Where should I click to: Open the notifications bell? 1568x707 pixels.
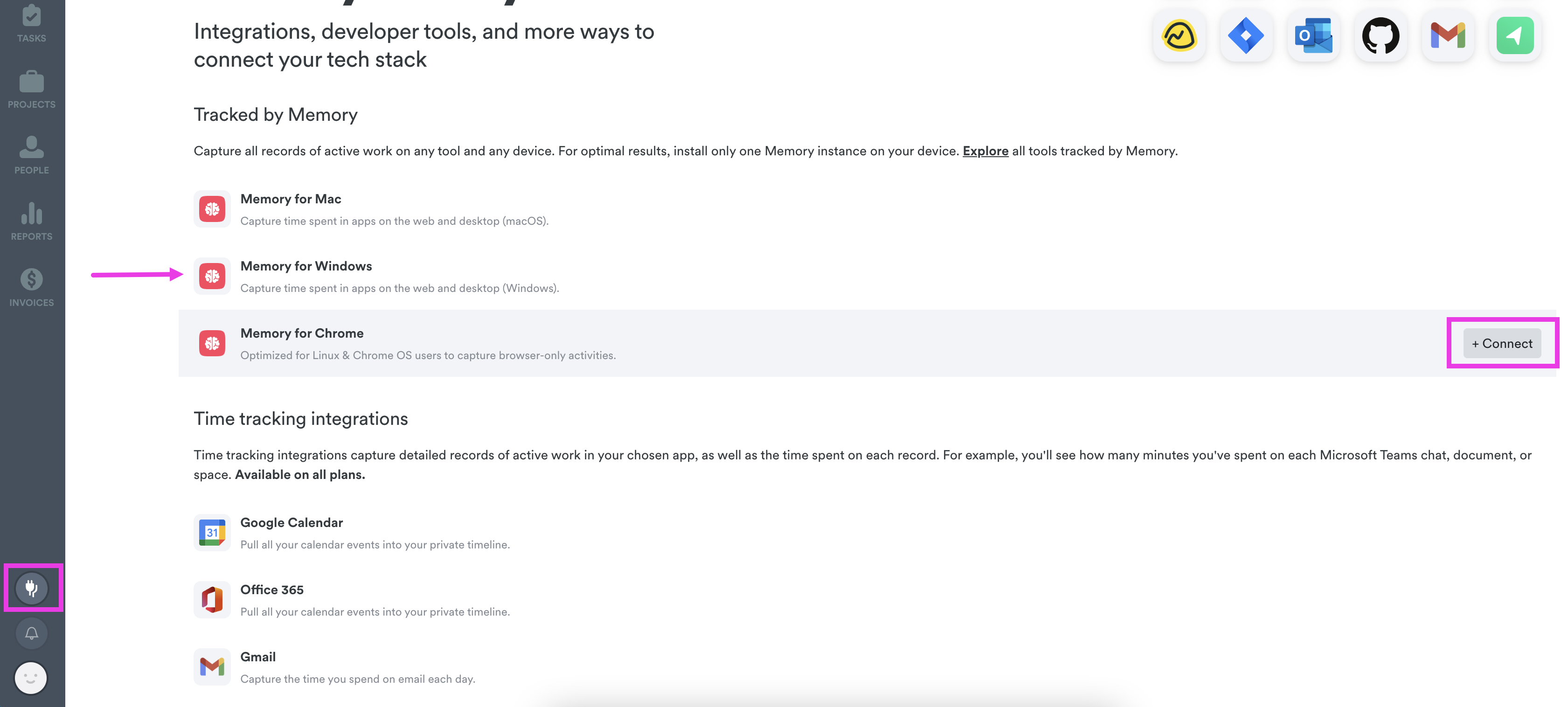pos(32,633)
